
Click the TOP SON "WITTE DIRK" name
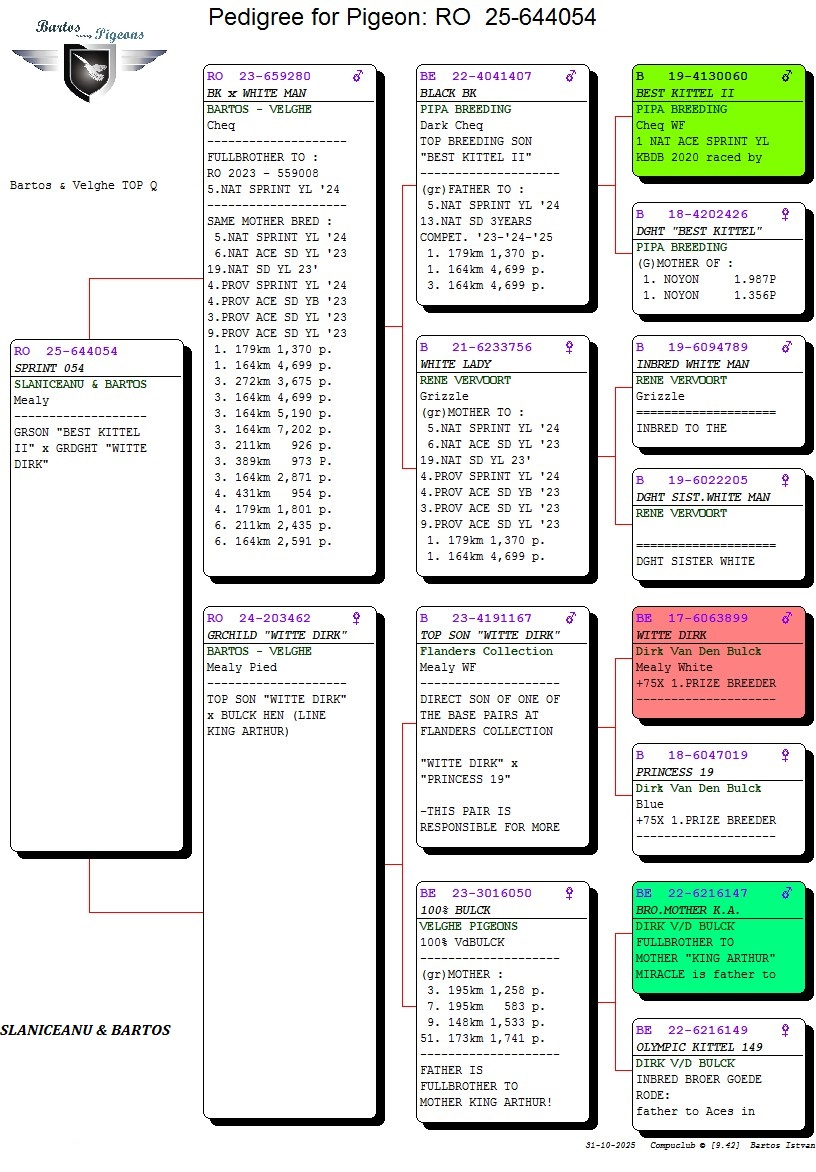pos(489,635)
